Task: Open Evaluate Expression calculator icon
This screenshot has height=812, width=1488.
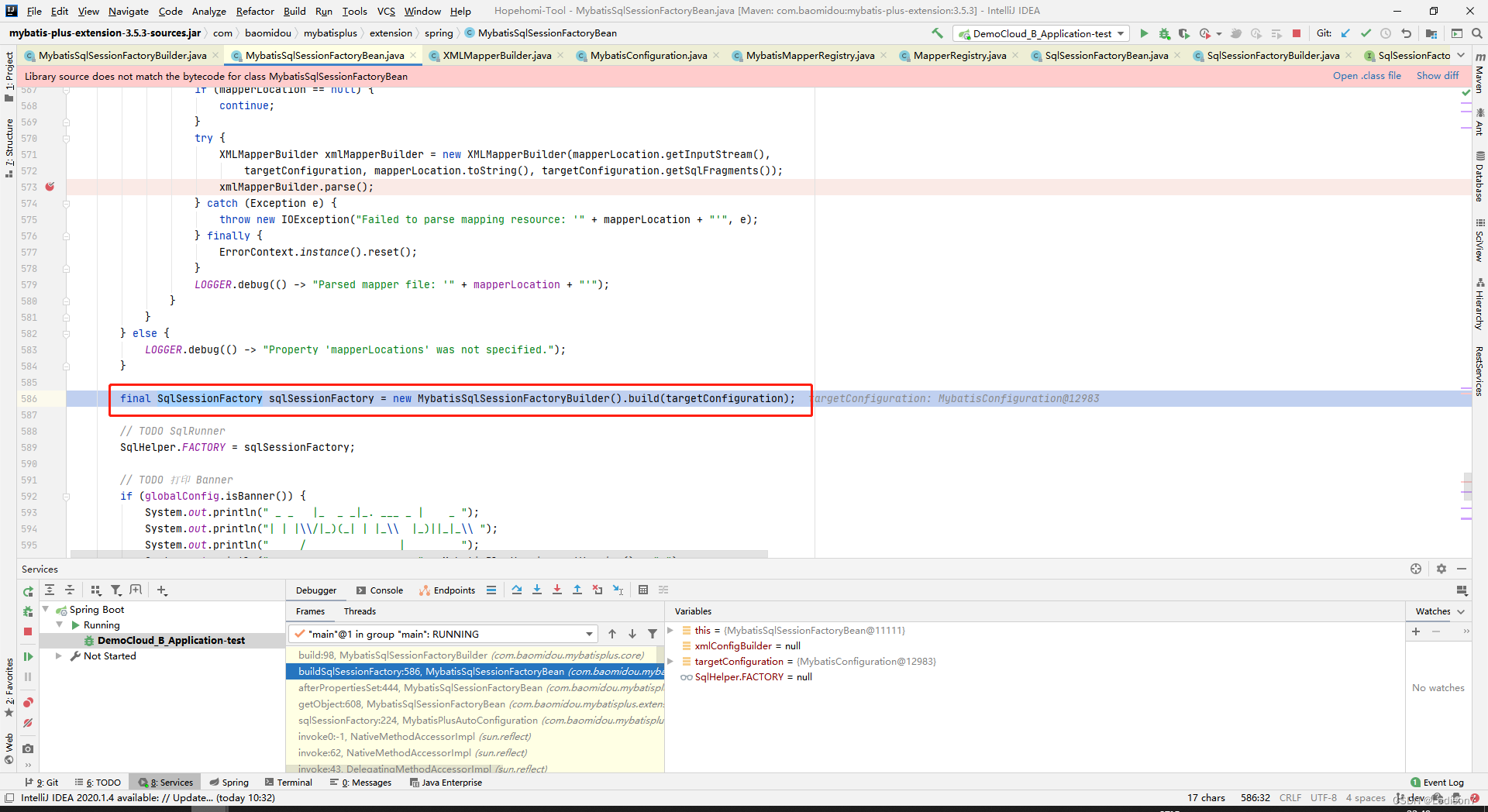Action: click(x=642, y=590)
